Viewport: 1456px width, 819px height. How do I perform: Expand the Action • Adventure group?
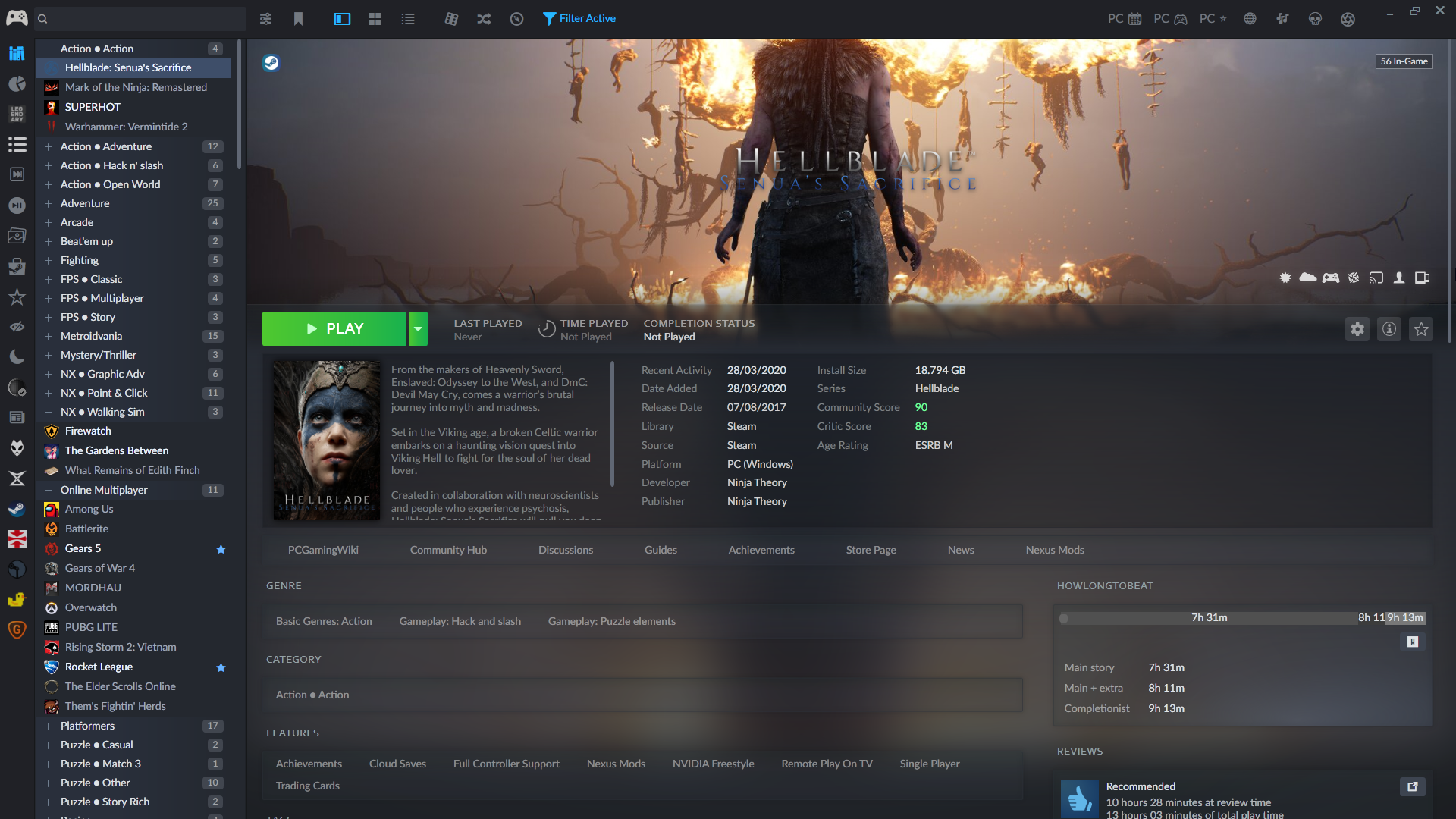(49, 146)
